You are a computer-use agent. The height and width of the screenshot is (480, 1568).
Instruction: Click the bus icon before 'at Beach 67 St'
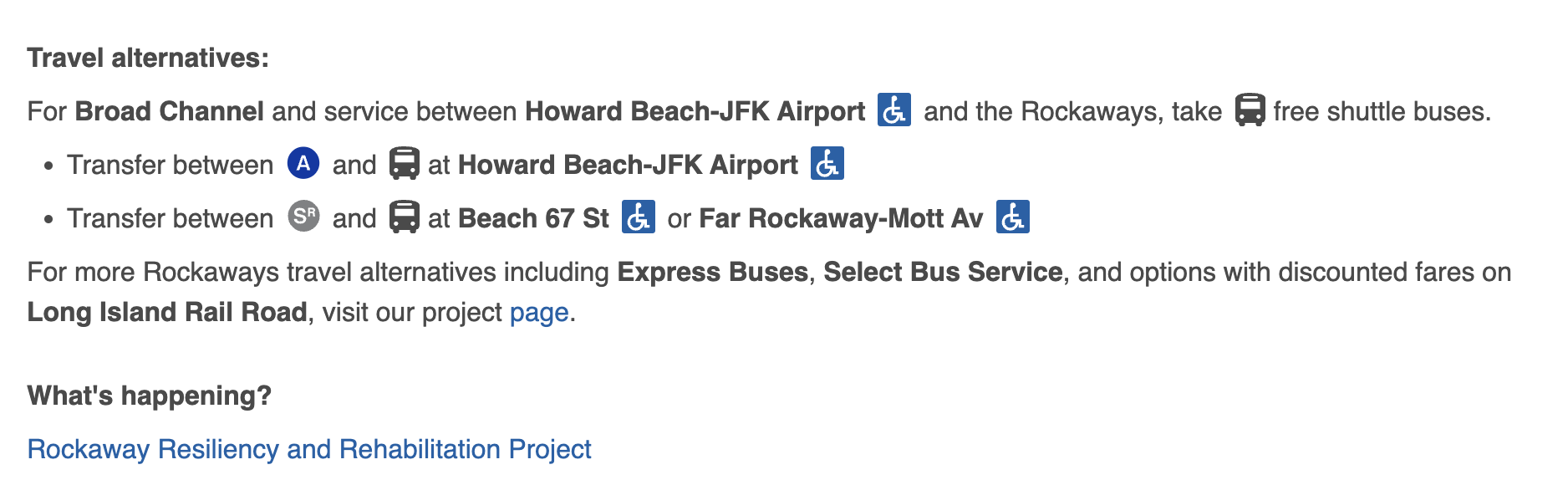click(404, 217)
